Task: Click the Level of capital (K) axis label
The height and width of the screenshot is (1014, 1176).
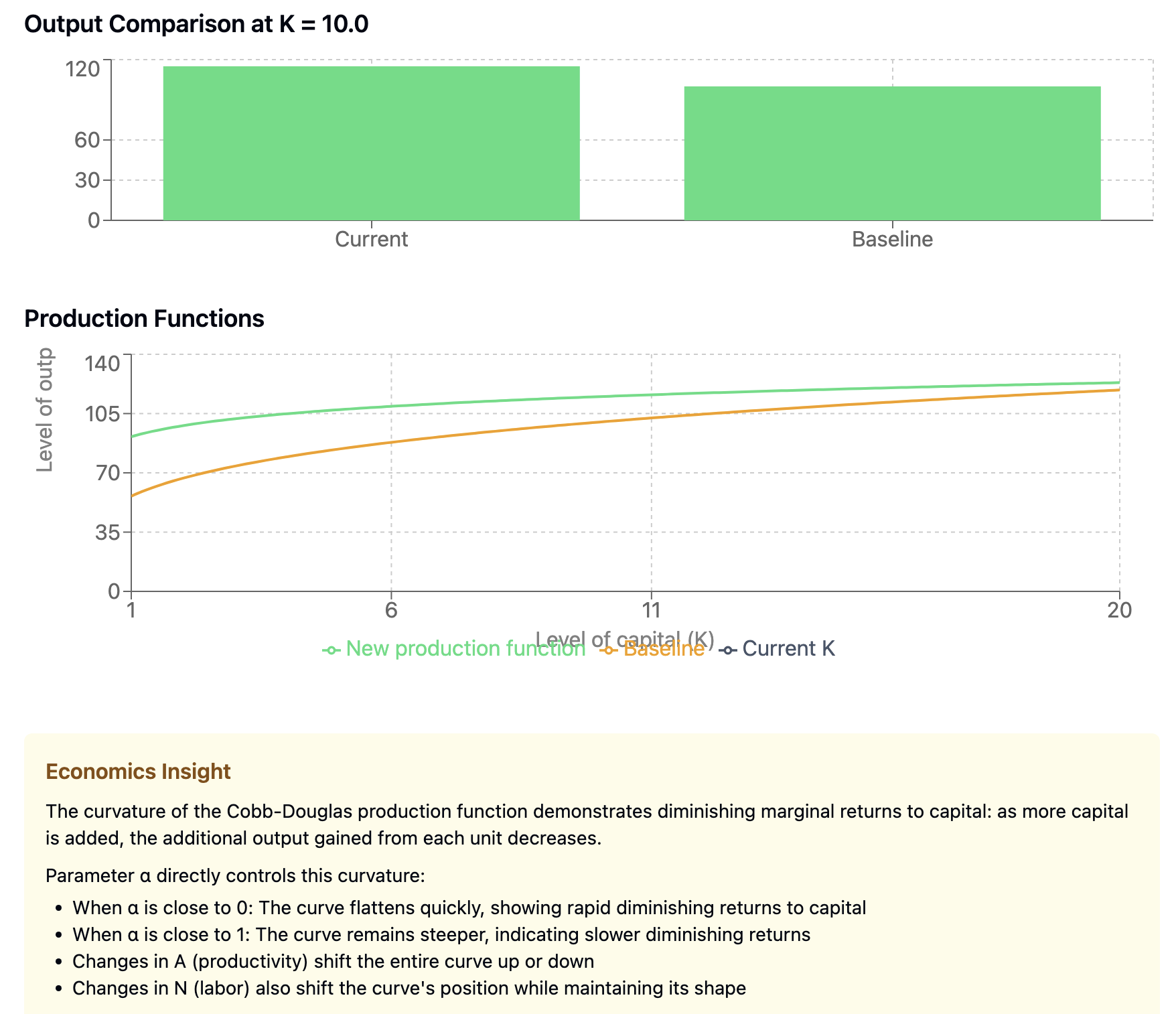Action: point(625,638)
